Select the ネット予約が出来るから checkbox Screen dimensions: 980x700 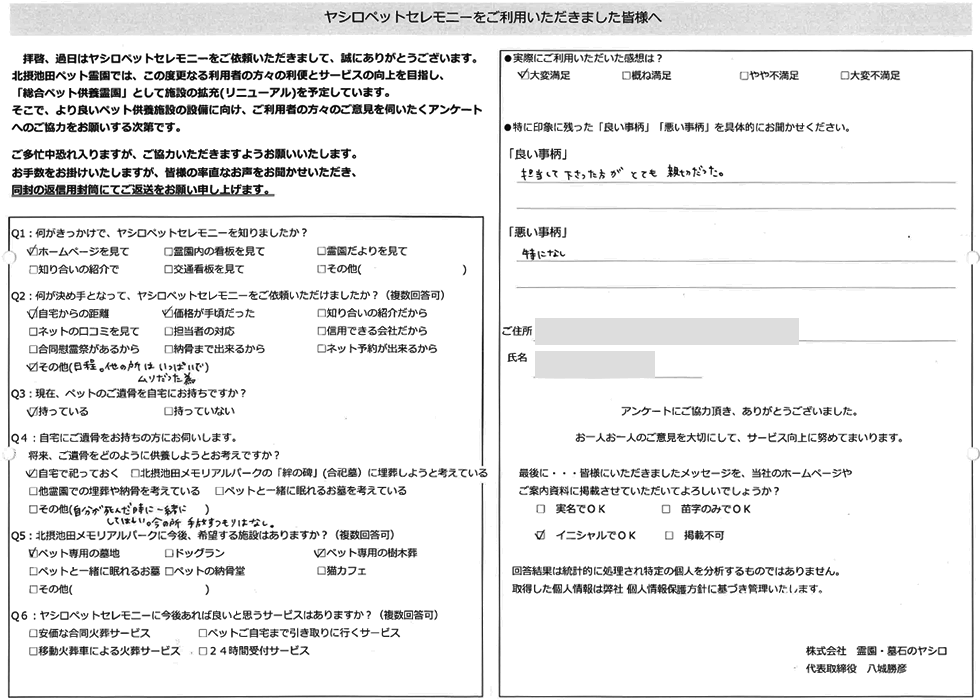point(321,349)
